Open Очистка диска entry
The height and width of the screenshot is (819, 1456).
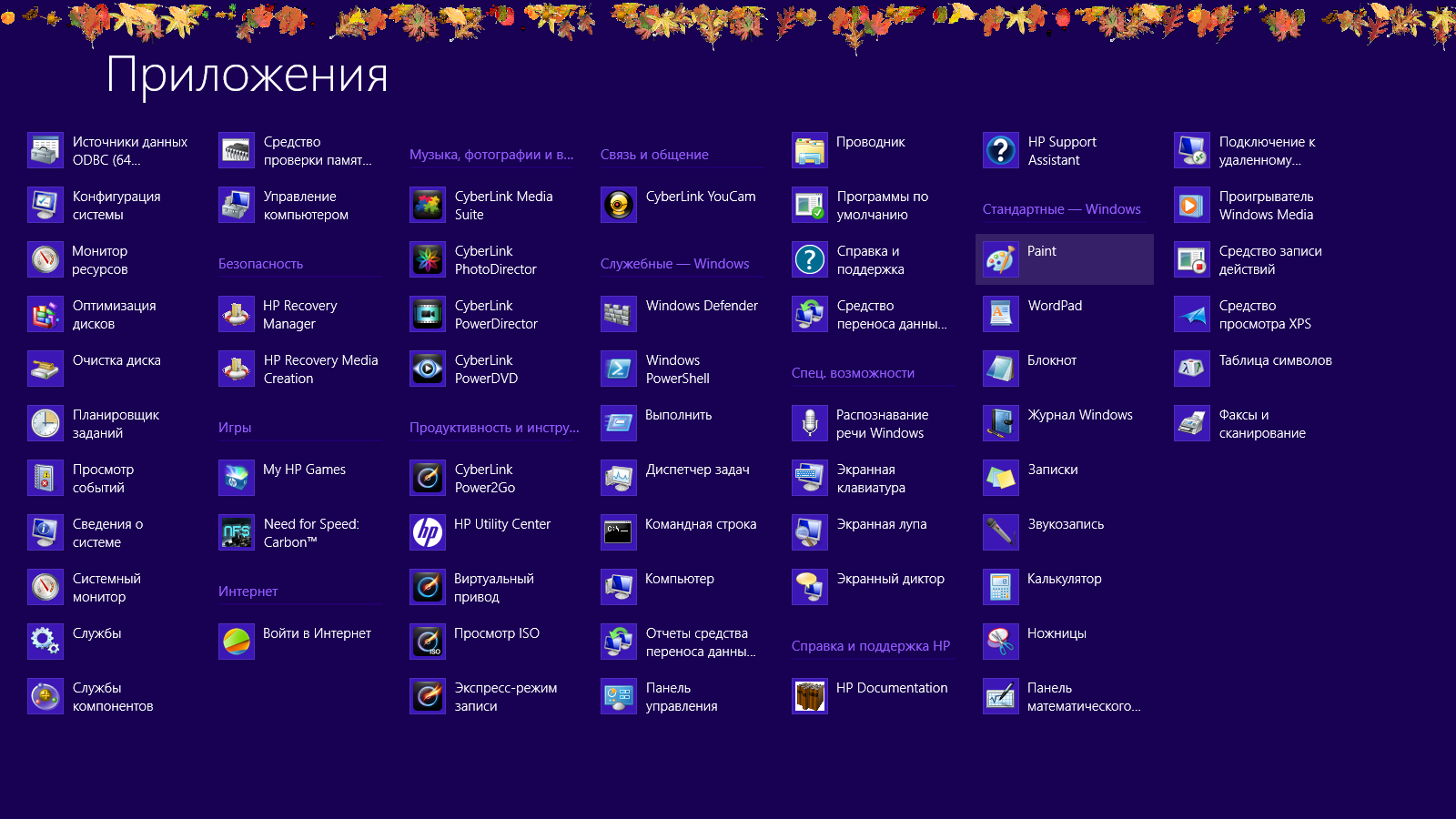[96, 369]
